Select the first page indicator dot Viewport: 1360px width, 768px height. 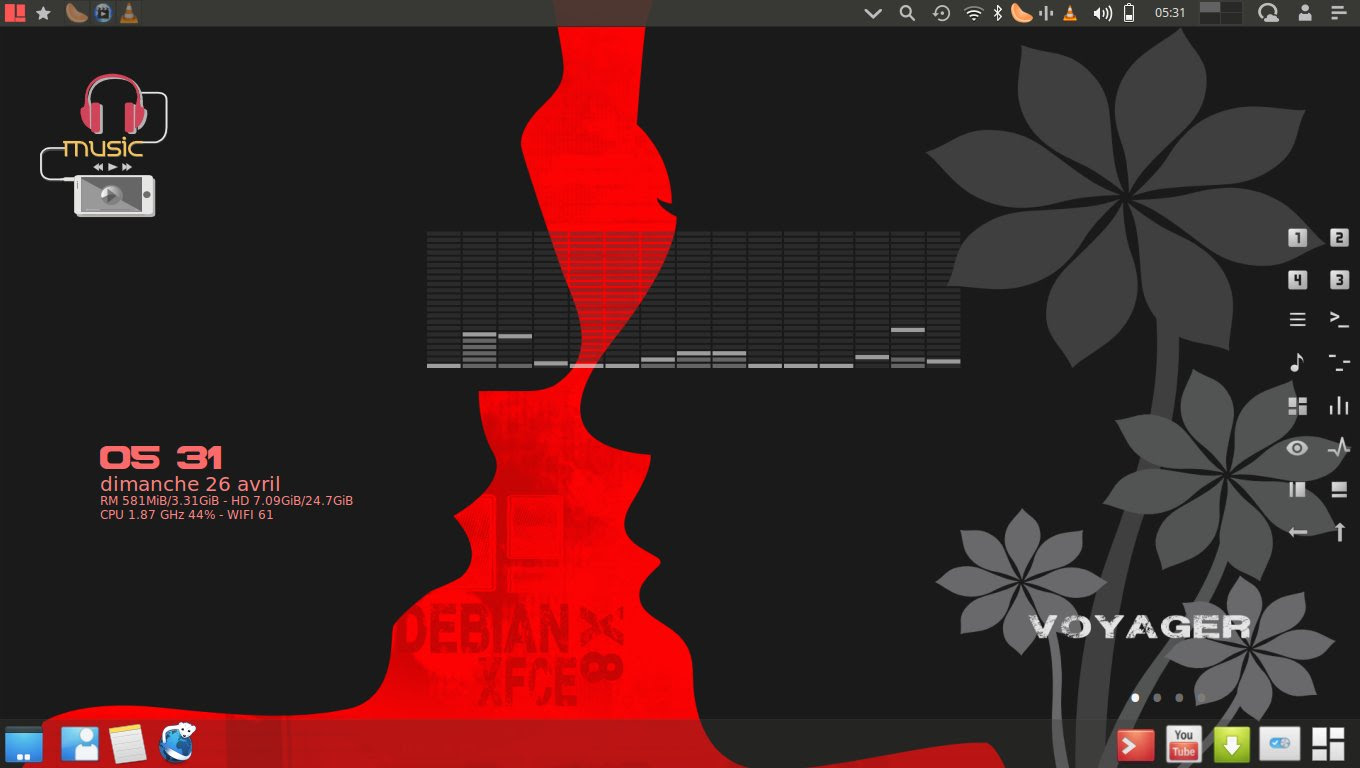pyautogui.click(x=1135, y=698)
